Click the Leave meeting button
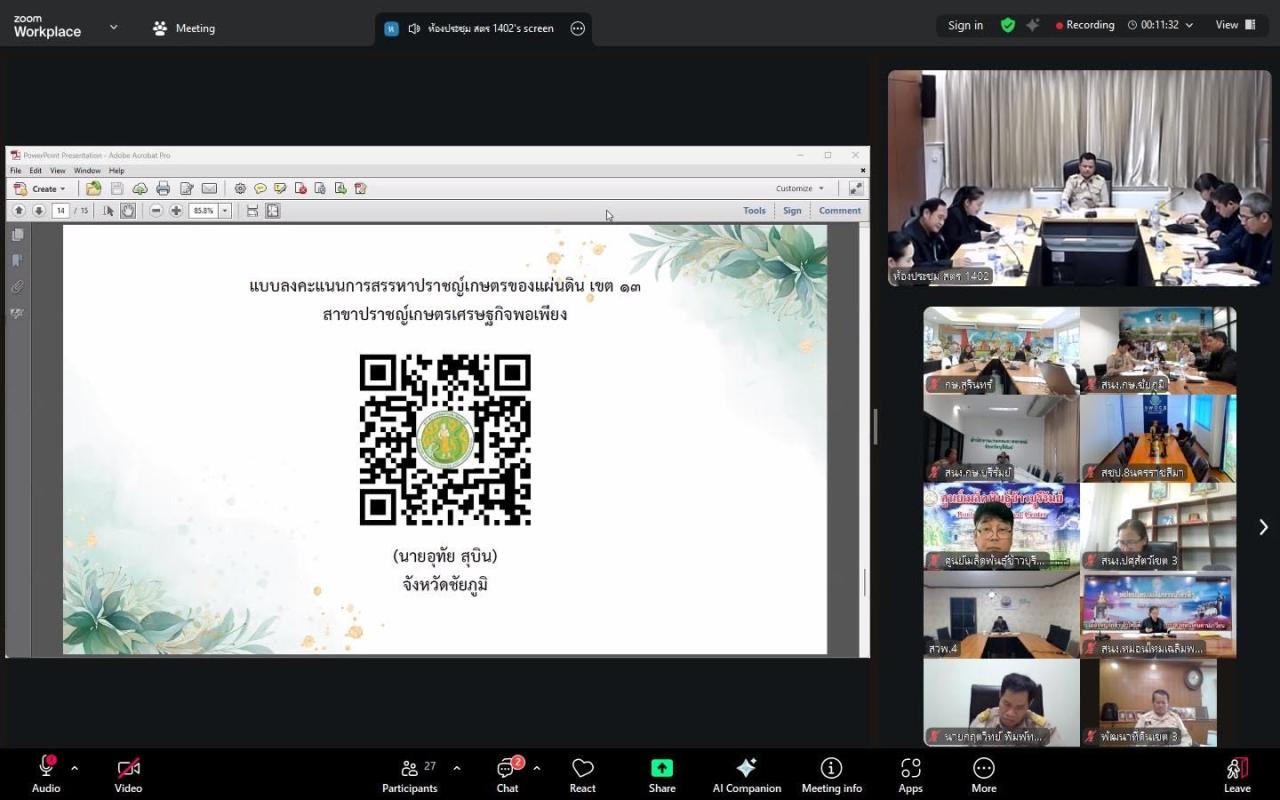The height and width of the screenshot is (800, 1280). 1237,774
